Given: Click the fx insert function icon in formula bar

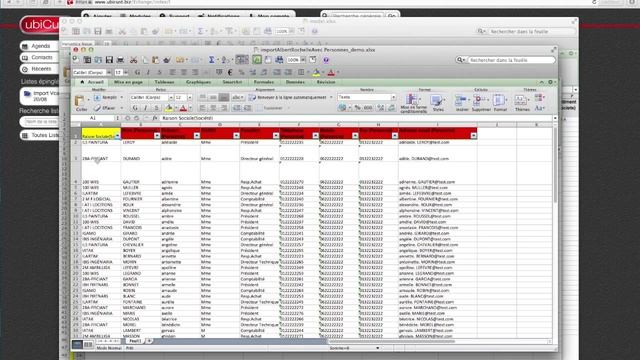Looking at the screenshot, I should pyautogui.click(x=155, y=118).
